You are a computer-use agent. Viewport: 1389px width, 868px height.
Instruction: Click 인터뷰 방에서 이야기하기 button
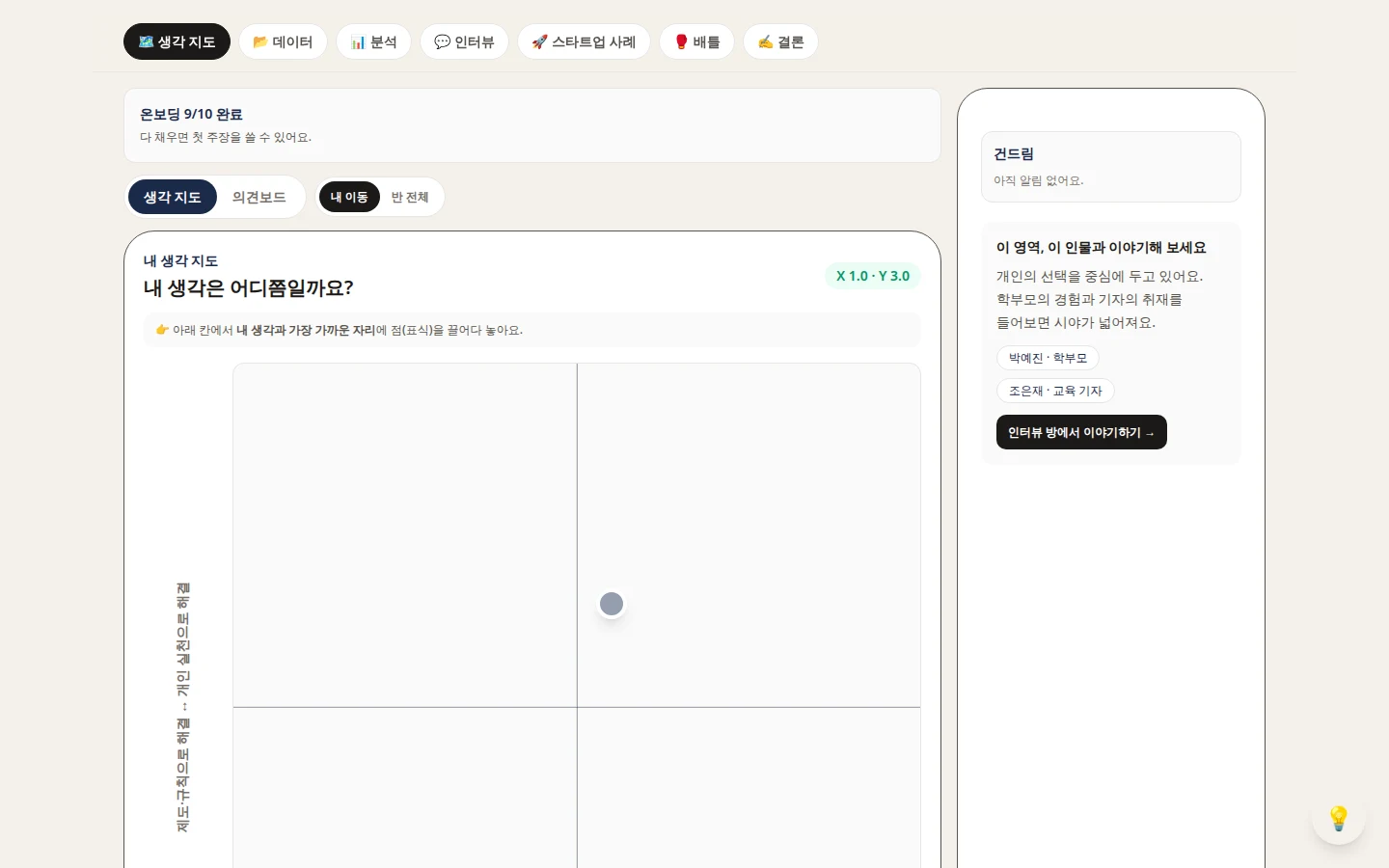1081,432
